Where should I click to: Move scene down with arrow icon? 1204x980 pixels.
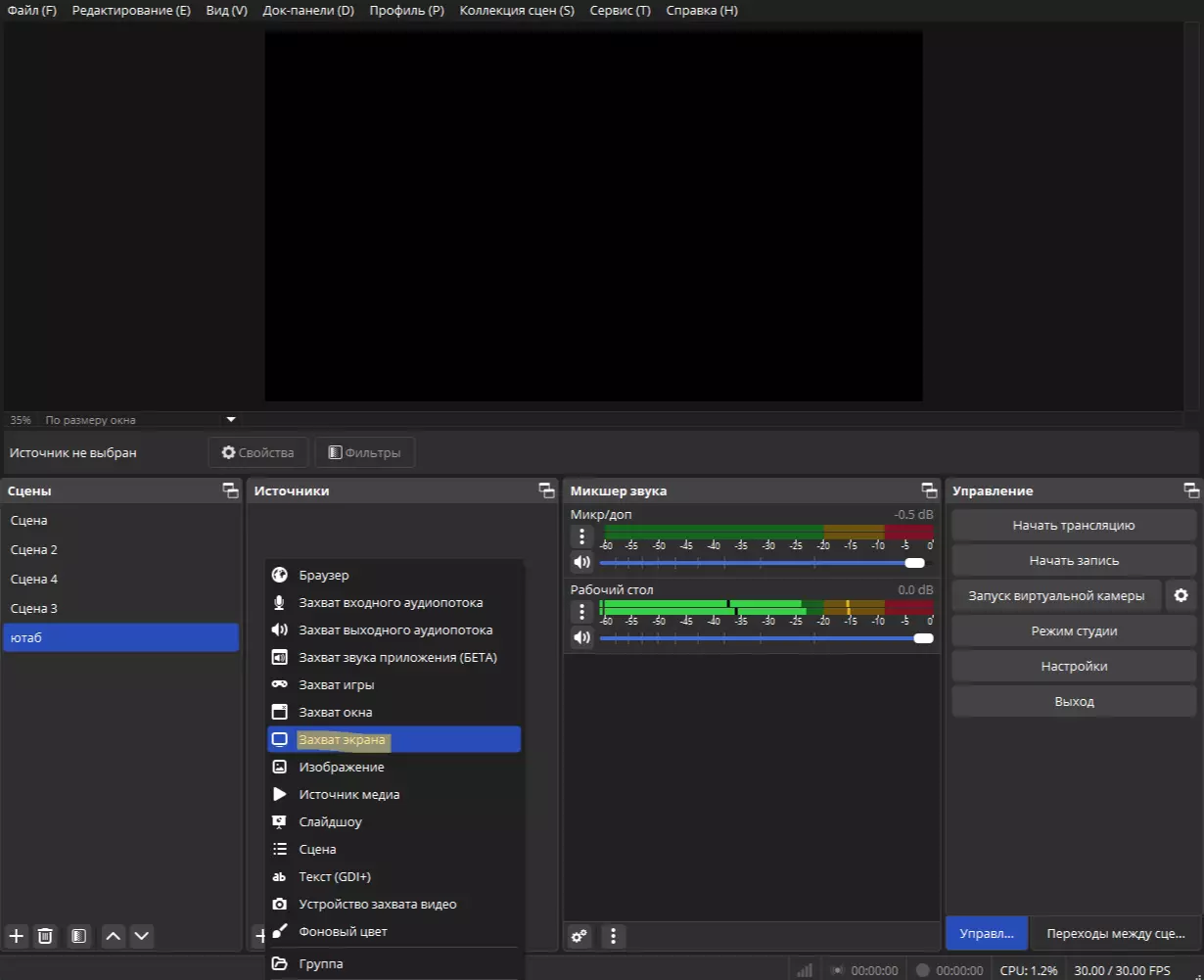coord(142,936)
